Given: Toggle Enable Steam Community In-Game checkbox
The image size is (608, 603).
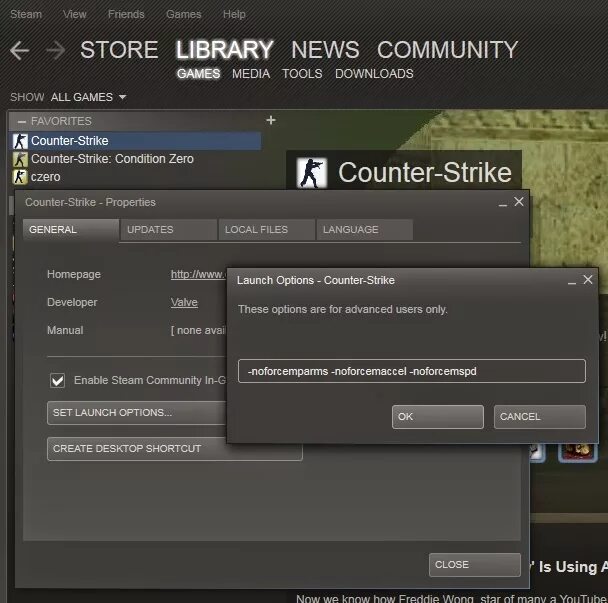Looking at the screenshot, I should coord(57,381).
